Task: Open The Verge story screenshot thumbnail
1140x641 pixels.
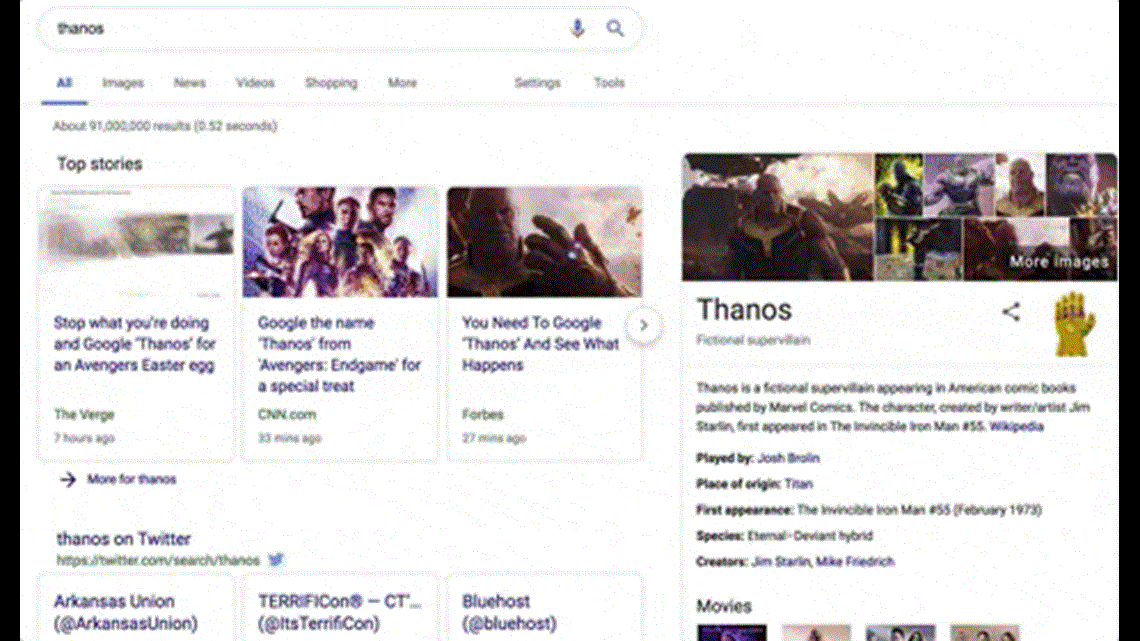Action: [x=136, y=242]
